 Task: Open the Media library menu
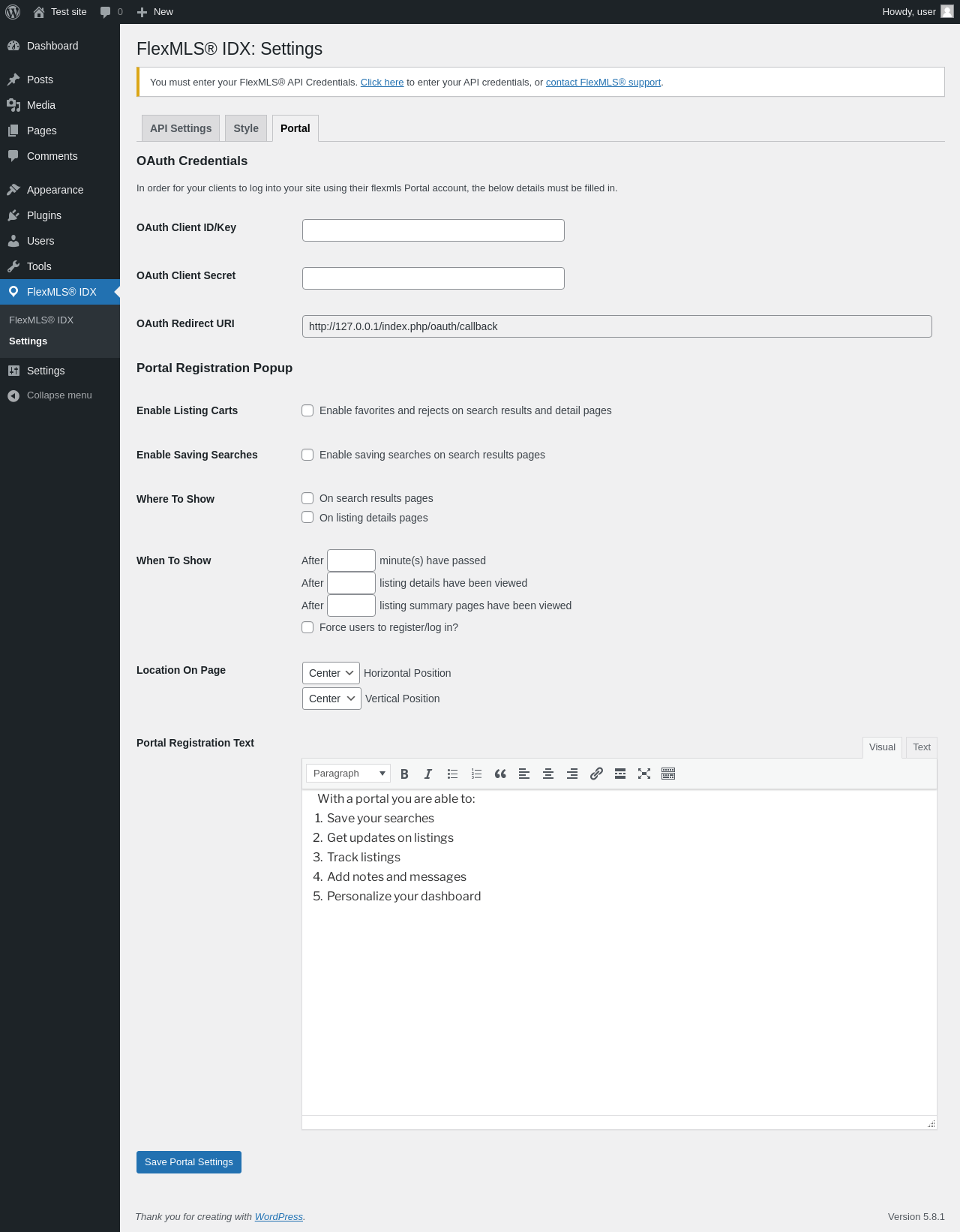point(60,105)
